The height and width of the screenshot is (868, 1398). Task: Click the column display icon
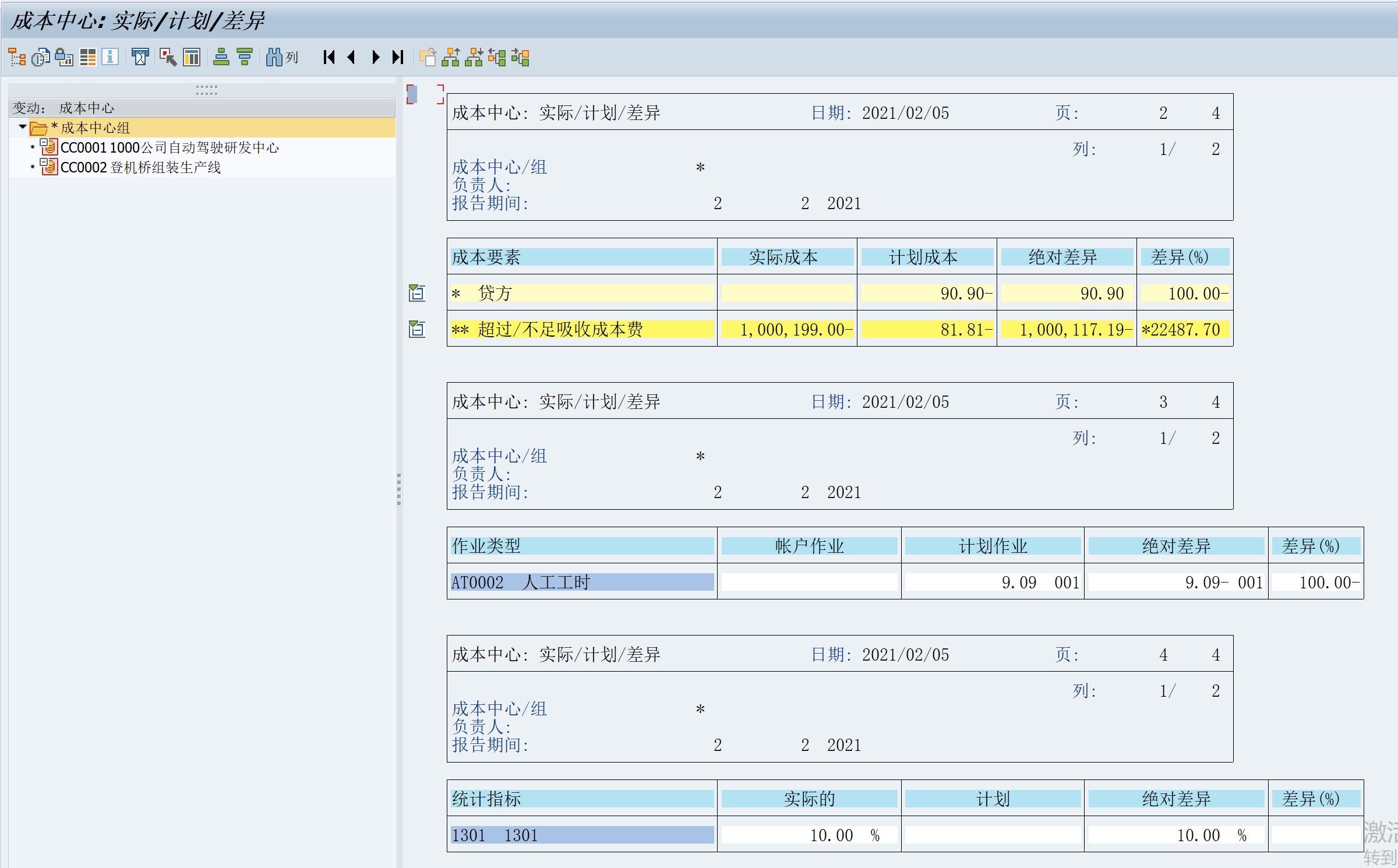click(x=191, y=57)
